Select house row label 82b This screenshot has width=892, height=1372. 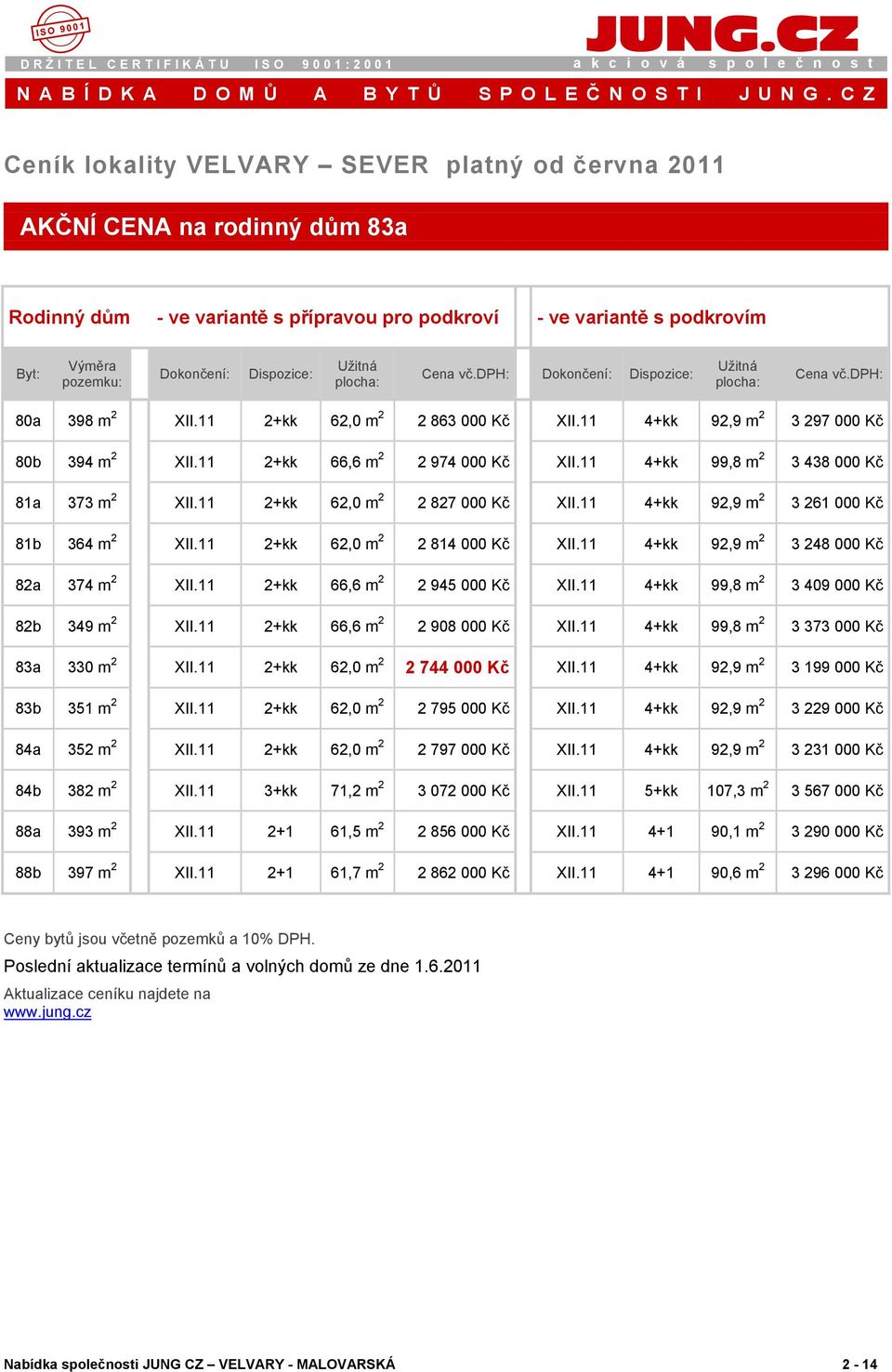pyautogui.click(x=28, y=627)
